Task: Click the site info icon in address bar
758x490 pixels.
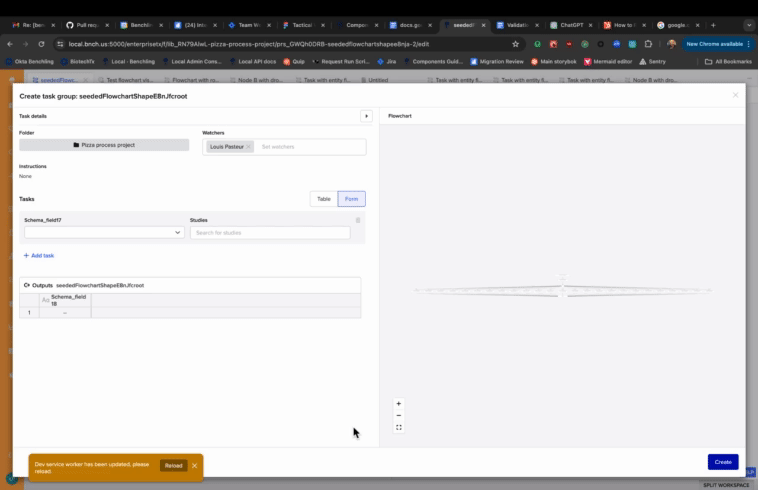Action: [60, 44]
